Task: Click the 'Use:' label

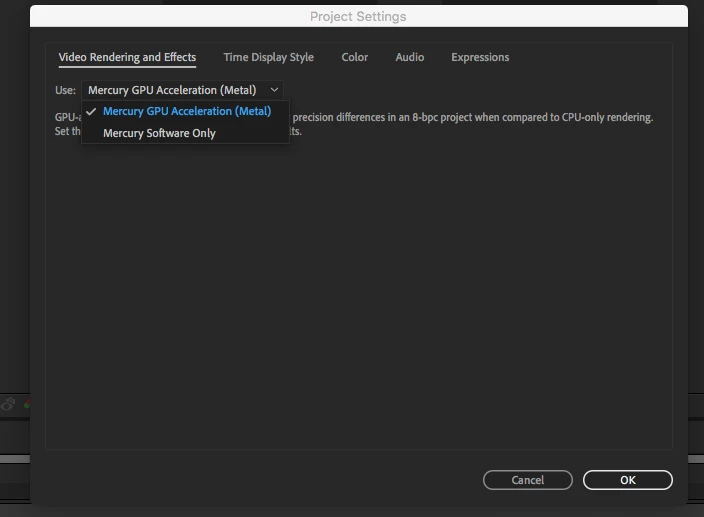Action: (x=65, y=90)
